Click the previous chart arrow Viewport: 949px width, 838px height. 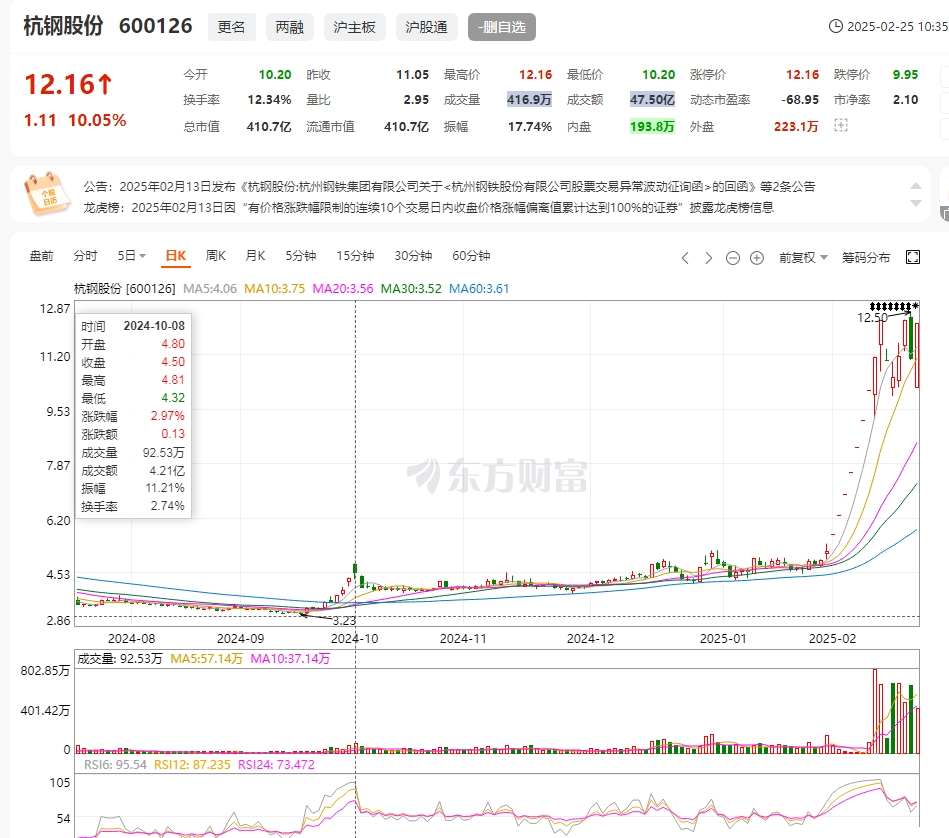click(685, 258)
